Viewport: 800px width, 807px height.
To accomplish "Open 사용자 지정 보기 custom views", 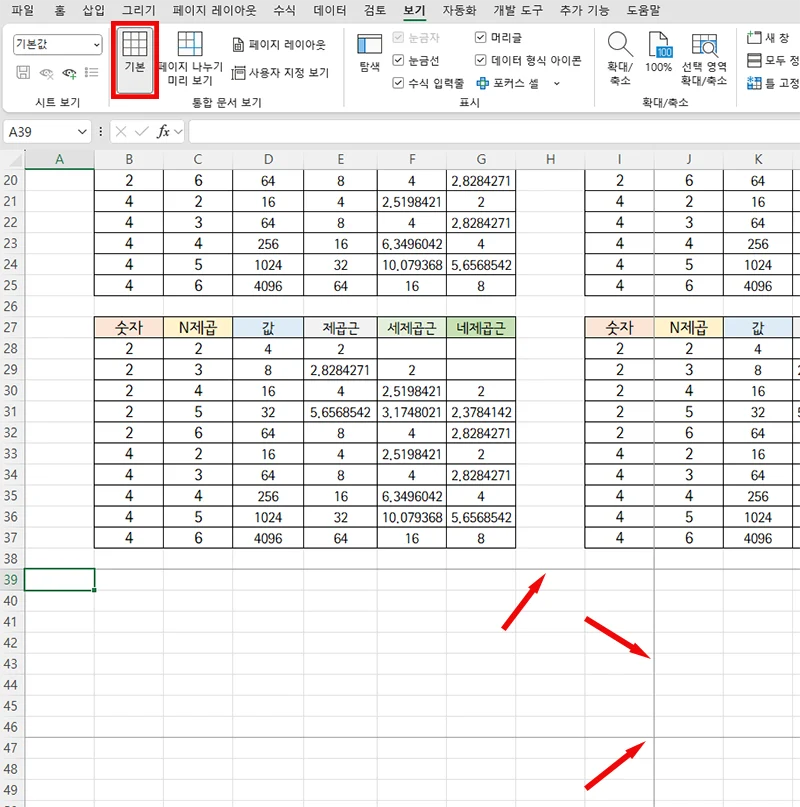I will pyautogui.click(x=280, y=73).
